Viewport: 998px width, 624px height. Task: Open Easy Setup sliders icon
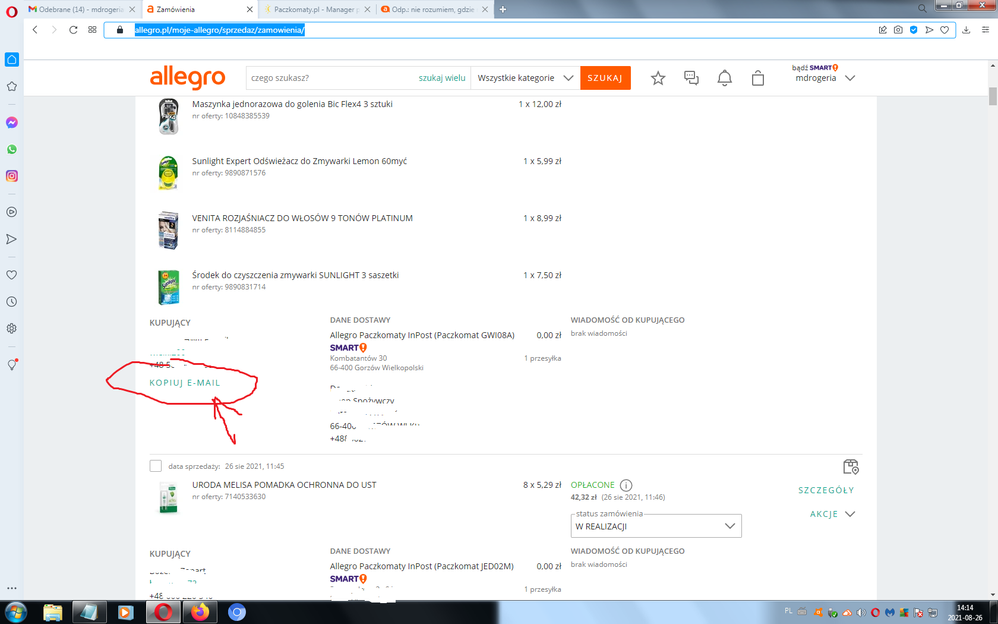pyautogui.click(x=985, y=30)
